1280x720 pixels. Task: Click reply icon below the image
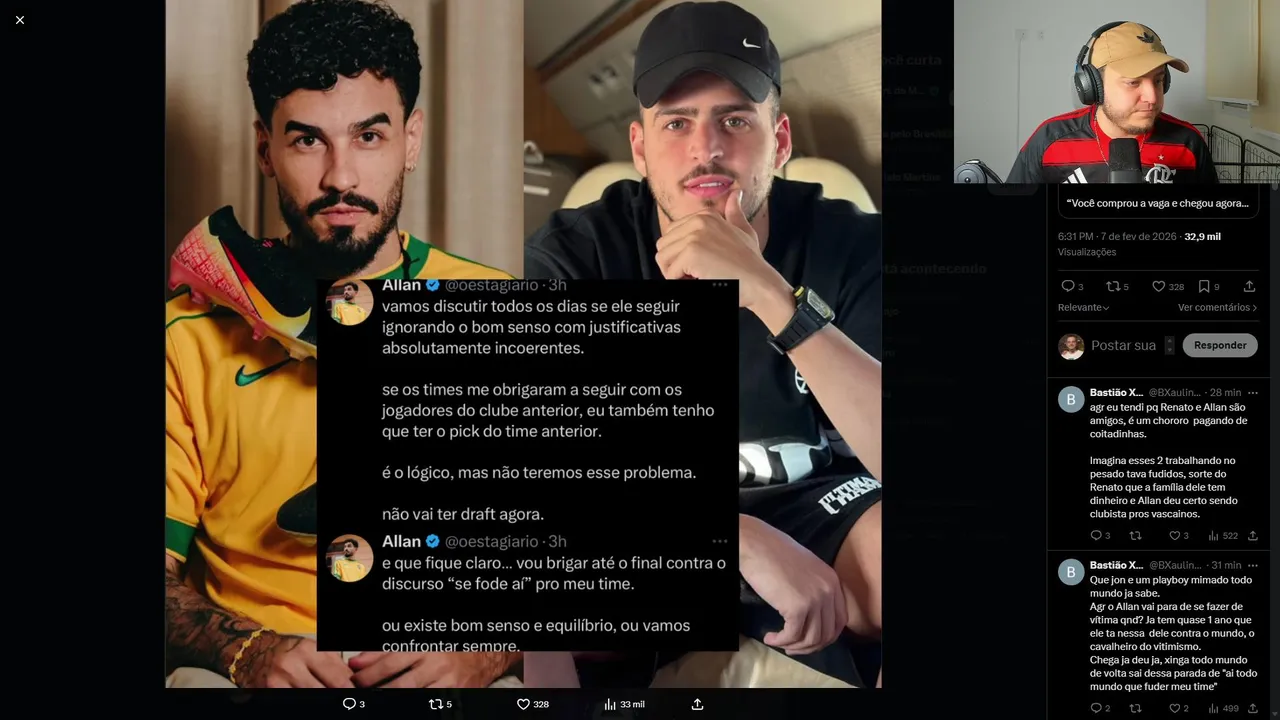coord(349,704)
